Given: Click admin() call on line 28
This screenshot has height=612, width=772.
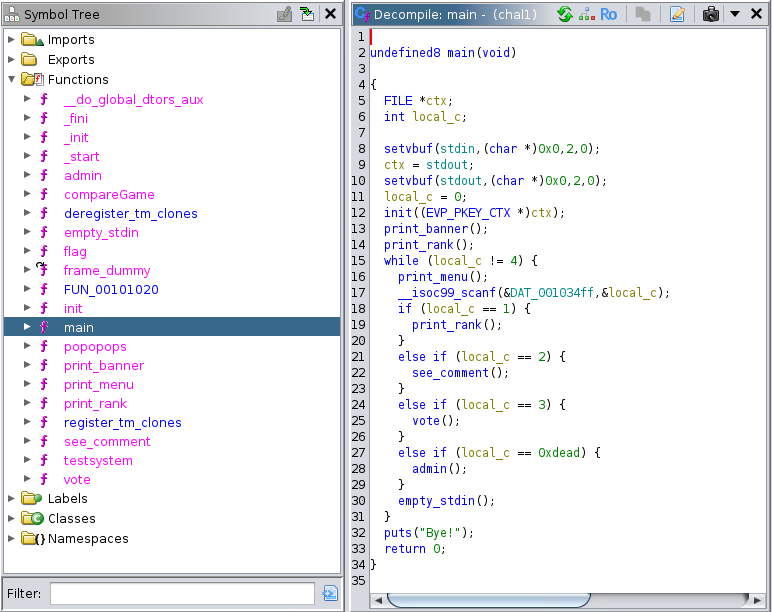Looking at the screenshot, I should [439, 469].
